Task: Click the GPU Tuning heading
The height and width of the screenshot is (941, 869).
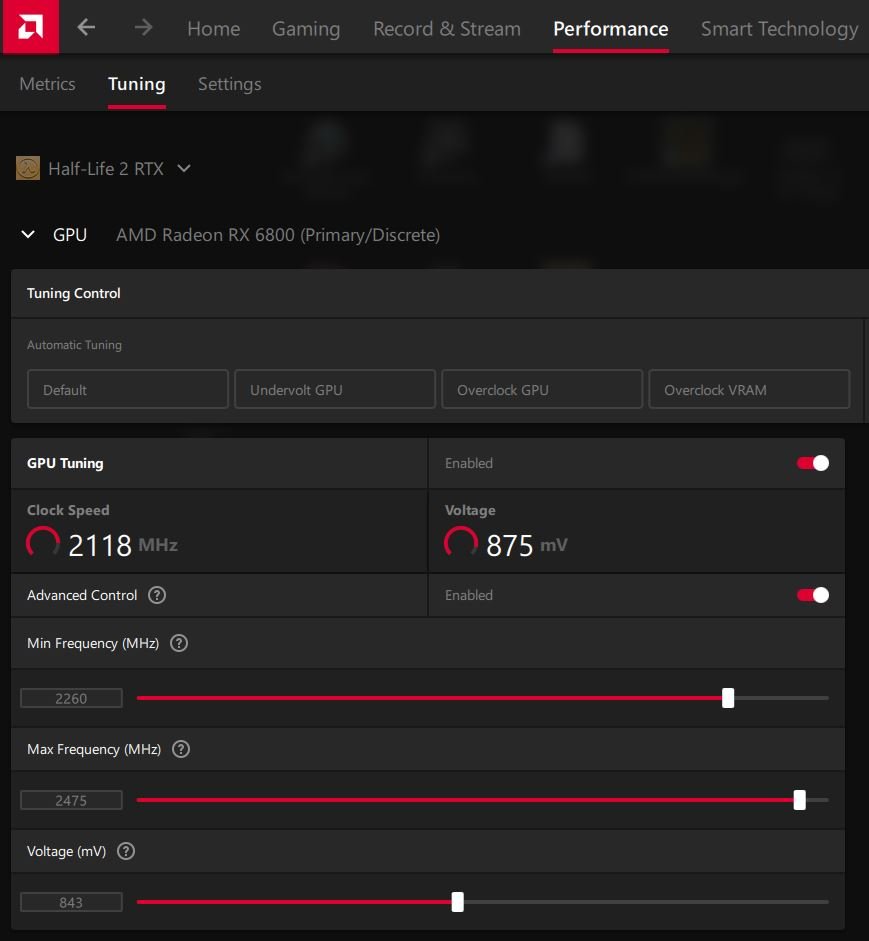Action: (65, 463)
